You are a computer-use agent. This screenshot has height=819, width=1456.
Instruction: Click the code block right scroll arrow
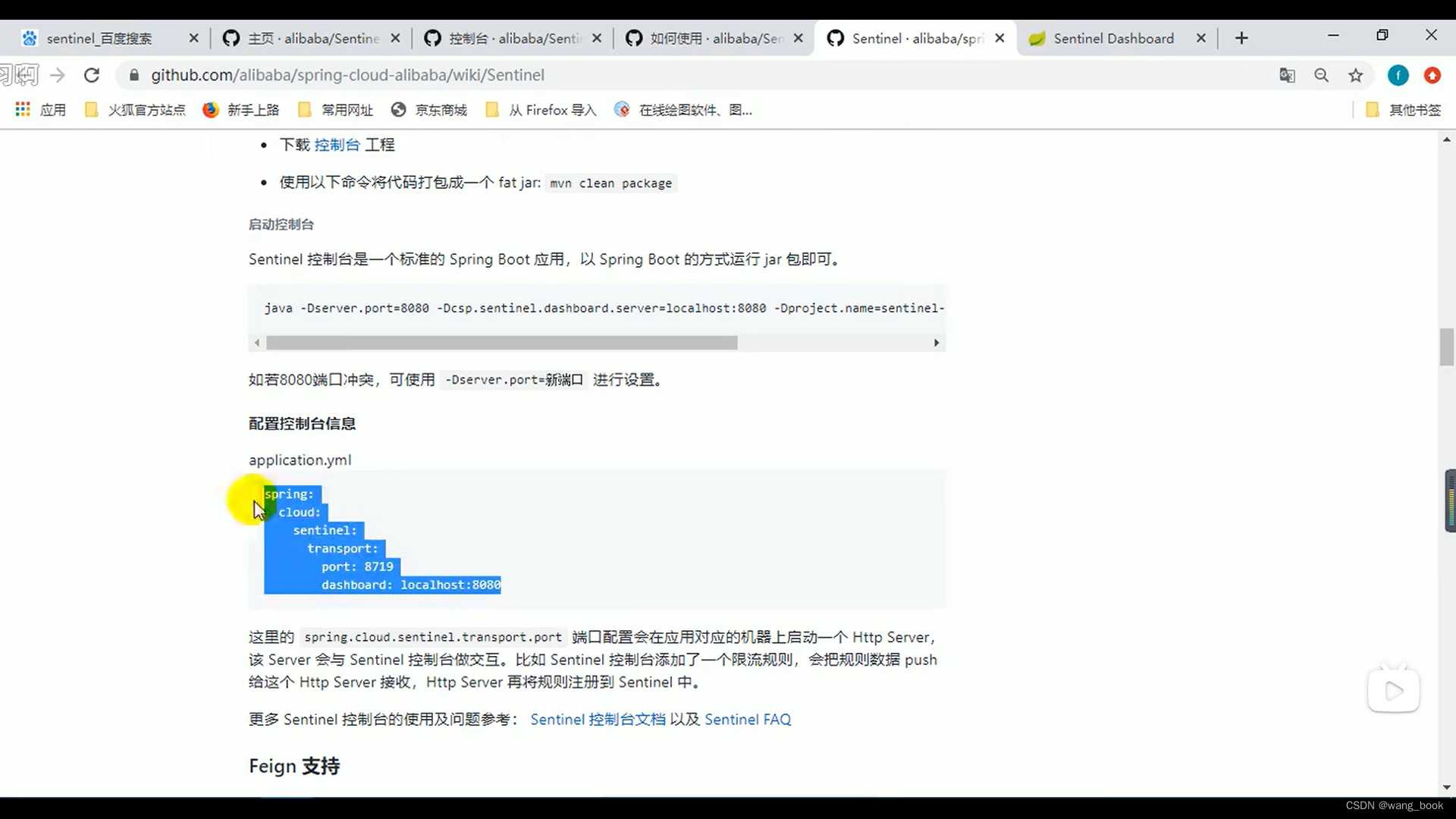click(x=937, y=343)
